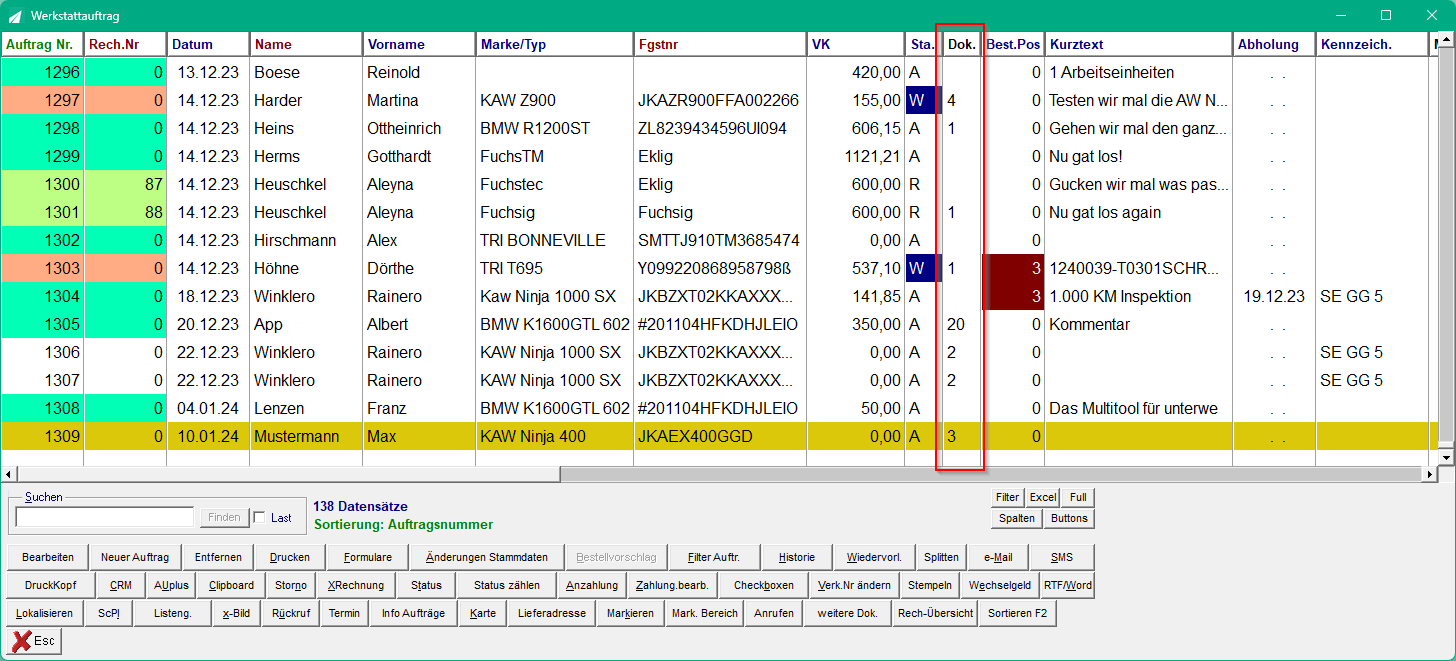This screenshot has height=661, width=1456.
Task: Click the Splitten button
Action: click(x=941, y=557)
